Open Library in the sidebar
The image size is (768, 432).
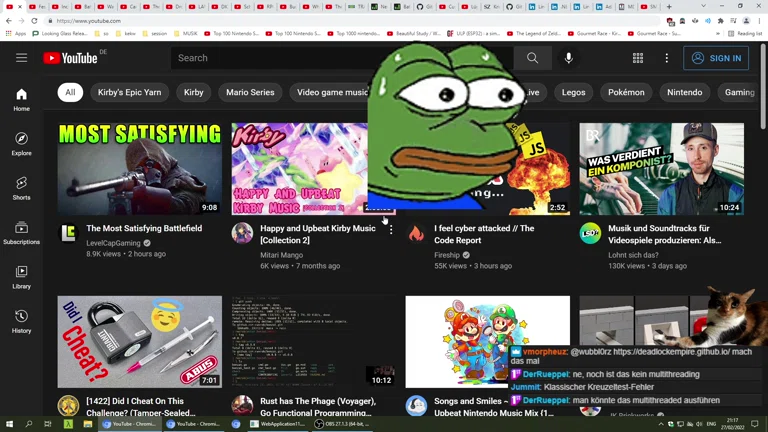(x=21, y=276)
